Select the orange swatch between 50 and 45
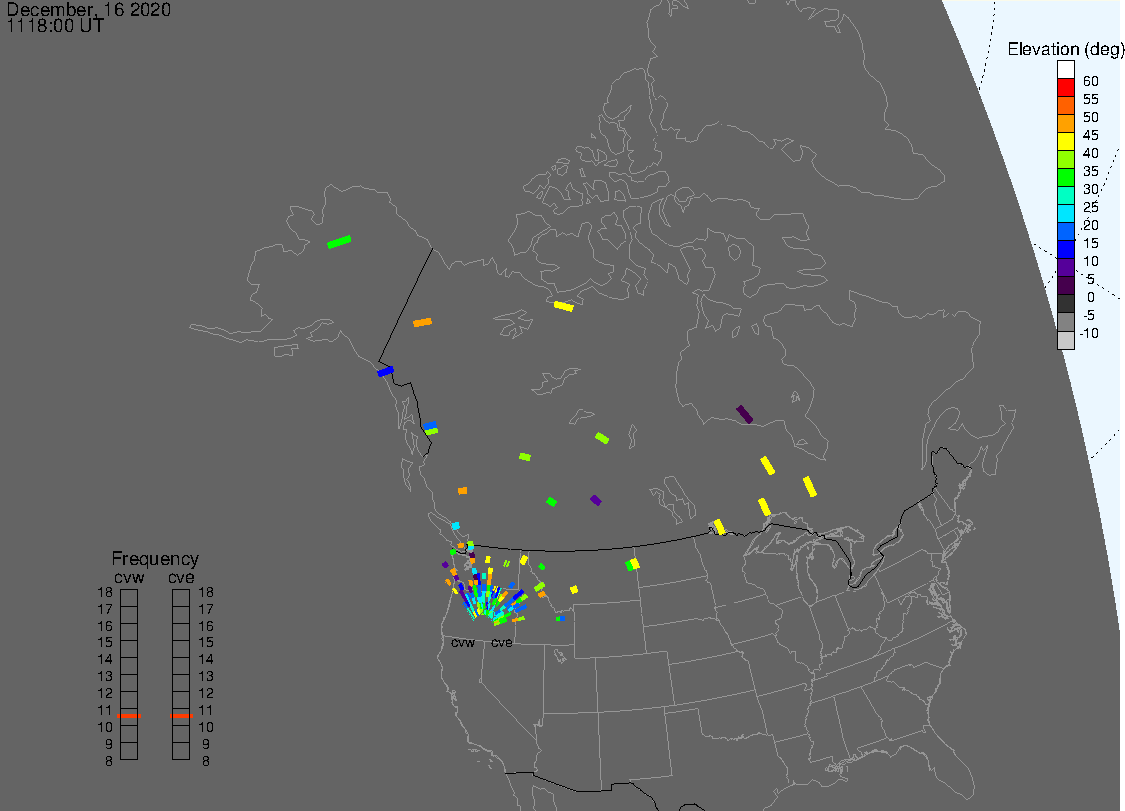The height and width of the screenshot is (811, 1125). (x=1065, y=123)
